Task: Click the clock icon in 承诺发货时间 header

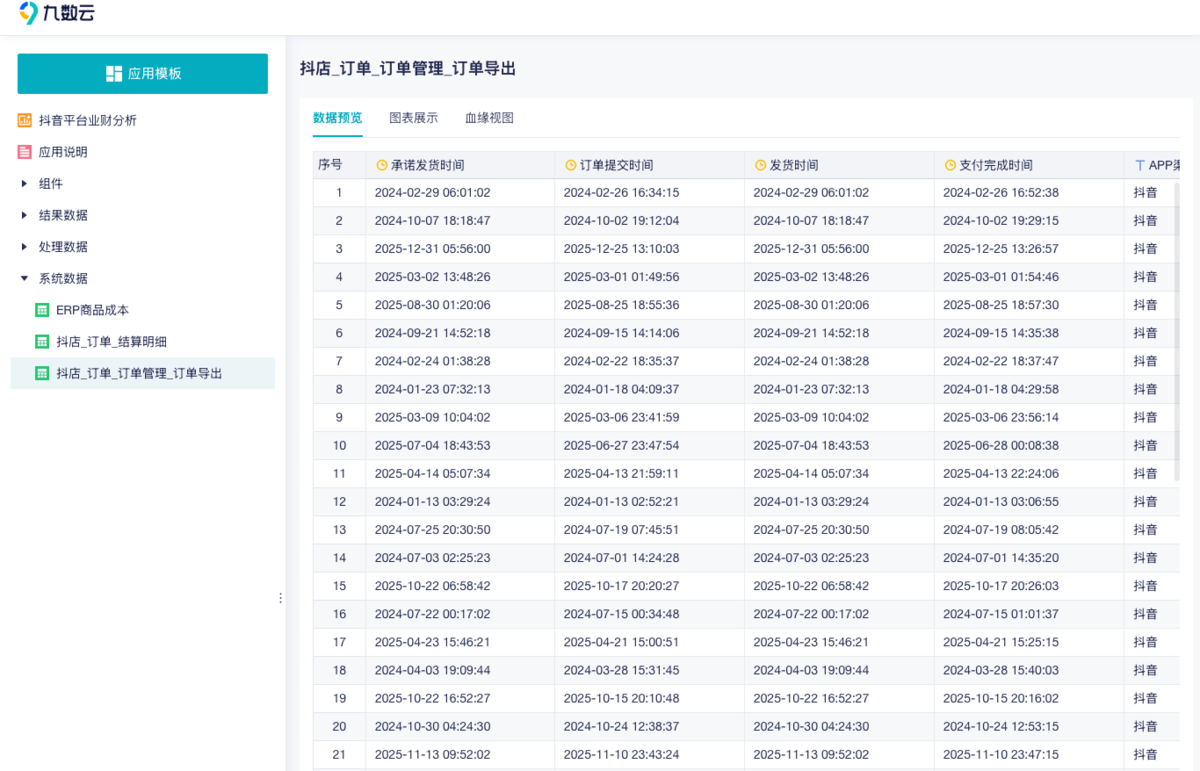Action: (381, 165)
